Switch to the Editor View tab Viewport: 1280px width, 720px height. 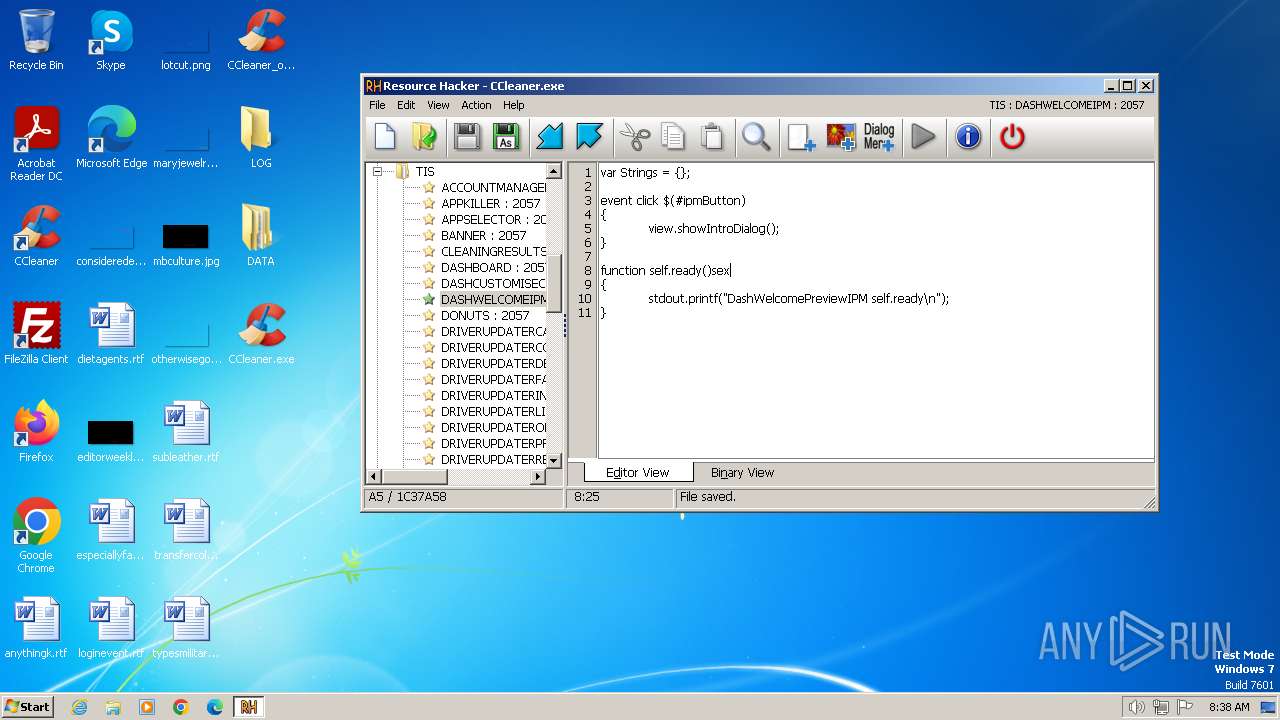click(637, 473)
